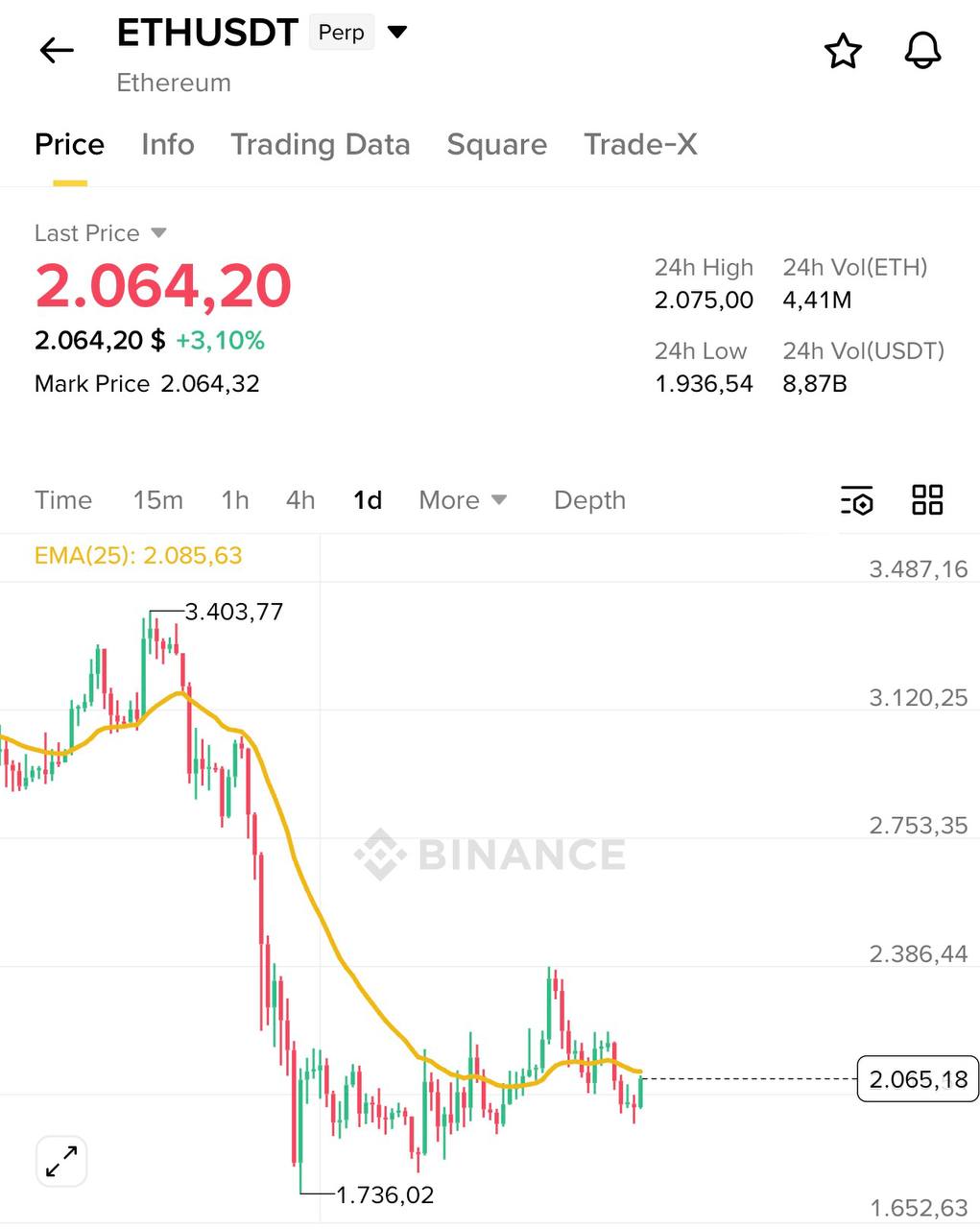980x1229 pixels.
Task: Switch chart to 1h interval
Action: pos(234,500)
